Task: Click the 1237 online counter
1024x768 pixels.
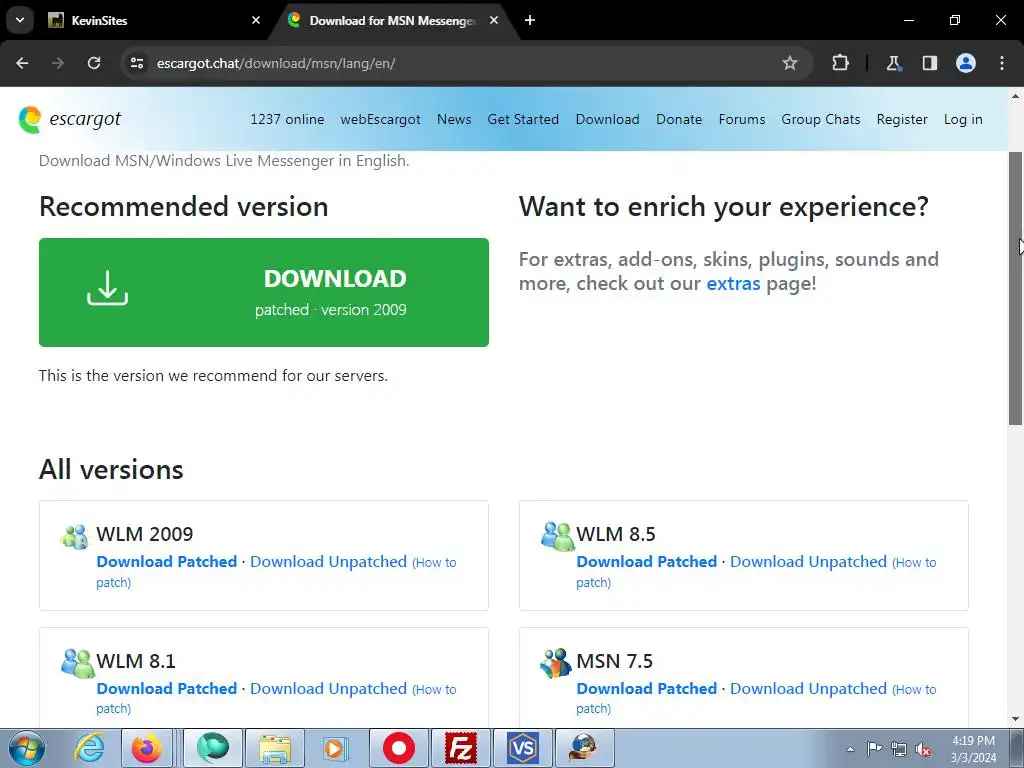Action: point(287,120)
